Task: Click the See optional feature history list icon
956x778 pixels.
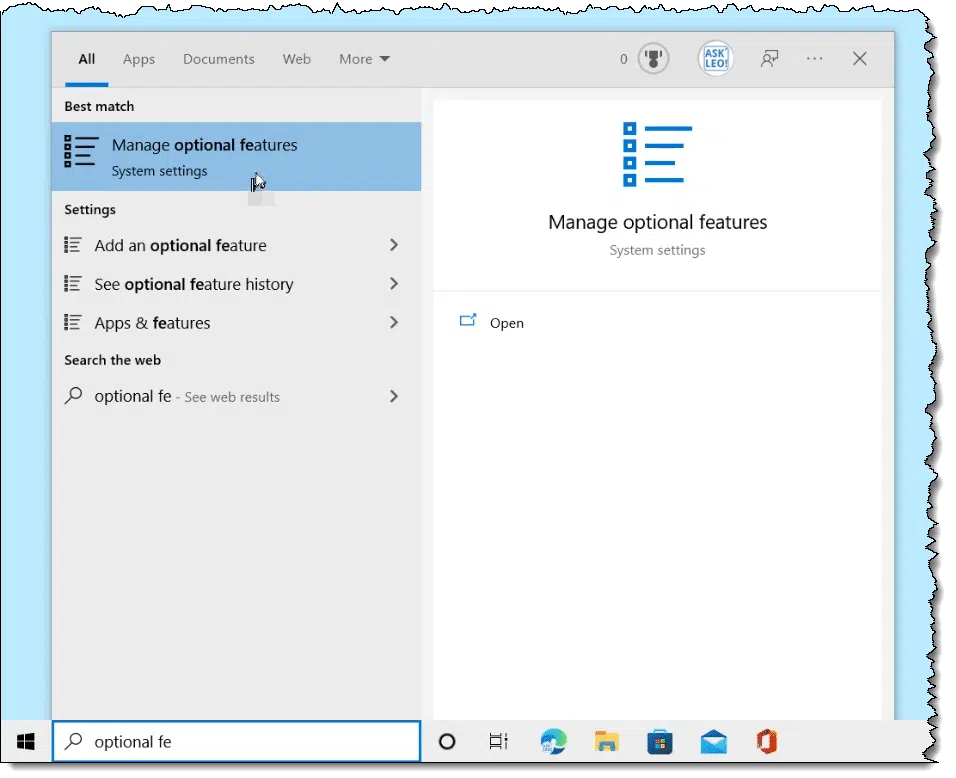Action: 73,284
